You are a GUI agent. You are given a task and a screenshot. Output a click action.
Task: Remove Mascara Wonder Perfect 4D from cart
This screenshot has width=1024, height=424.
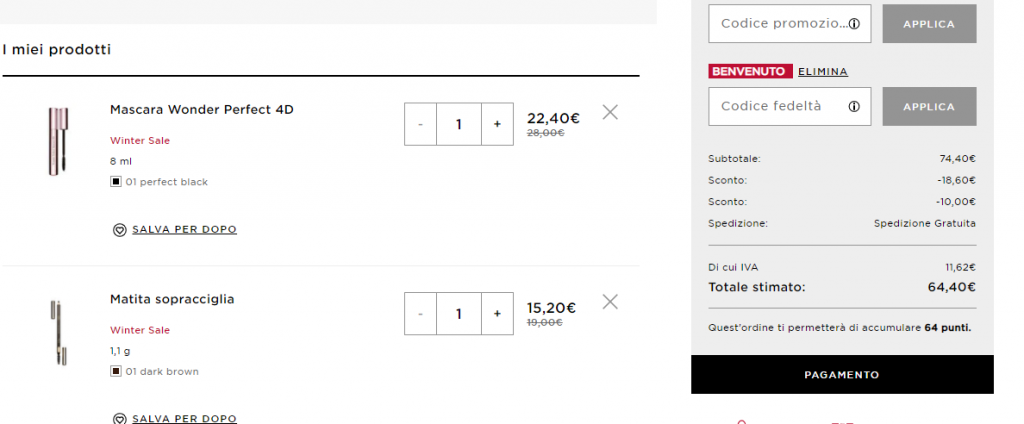pyautogui.click(x=610, y=112)
